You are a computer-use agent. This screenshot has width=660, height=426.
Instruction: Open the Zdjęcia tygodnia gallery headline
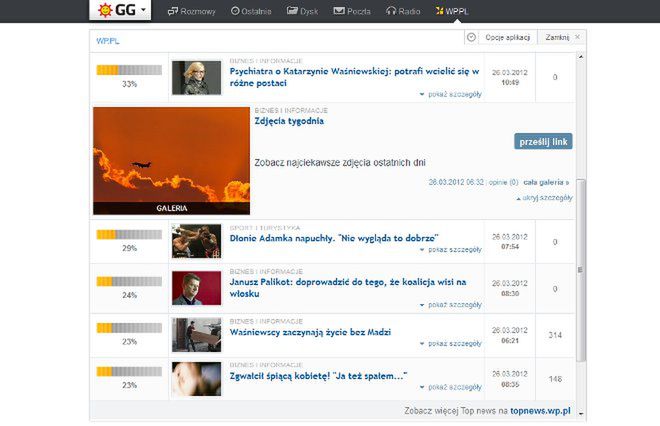[x=289, y=121]
